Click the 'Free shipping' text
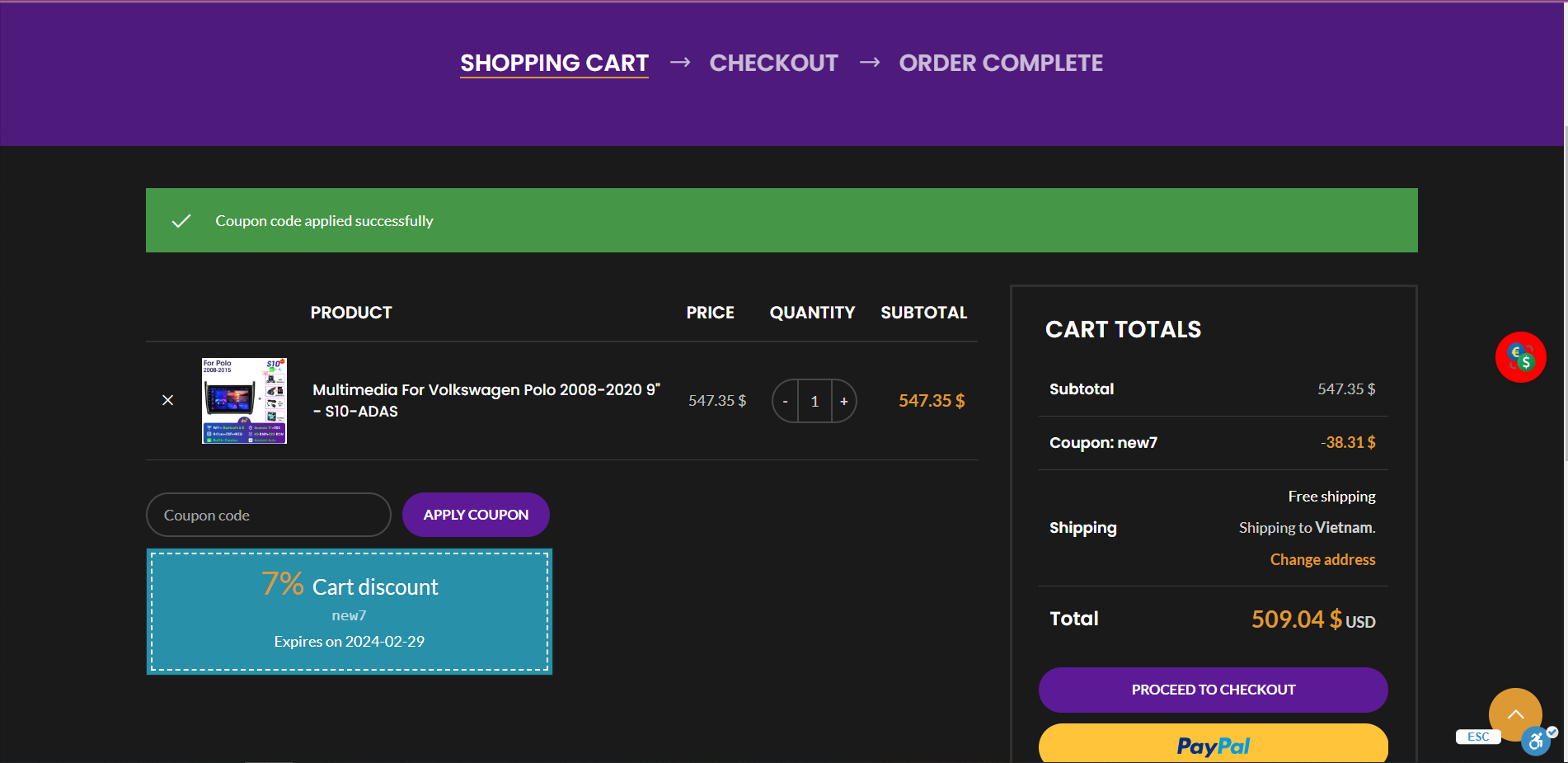 click(1331, 497)
